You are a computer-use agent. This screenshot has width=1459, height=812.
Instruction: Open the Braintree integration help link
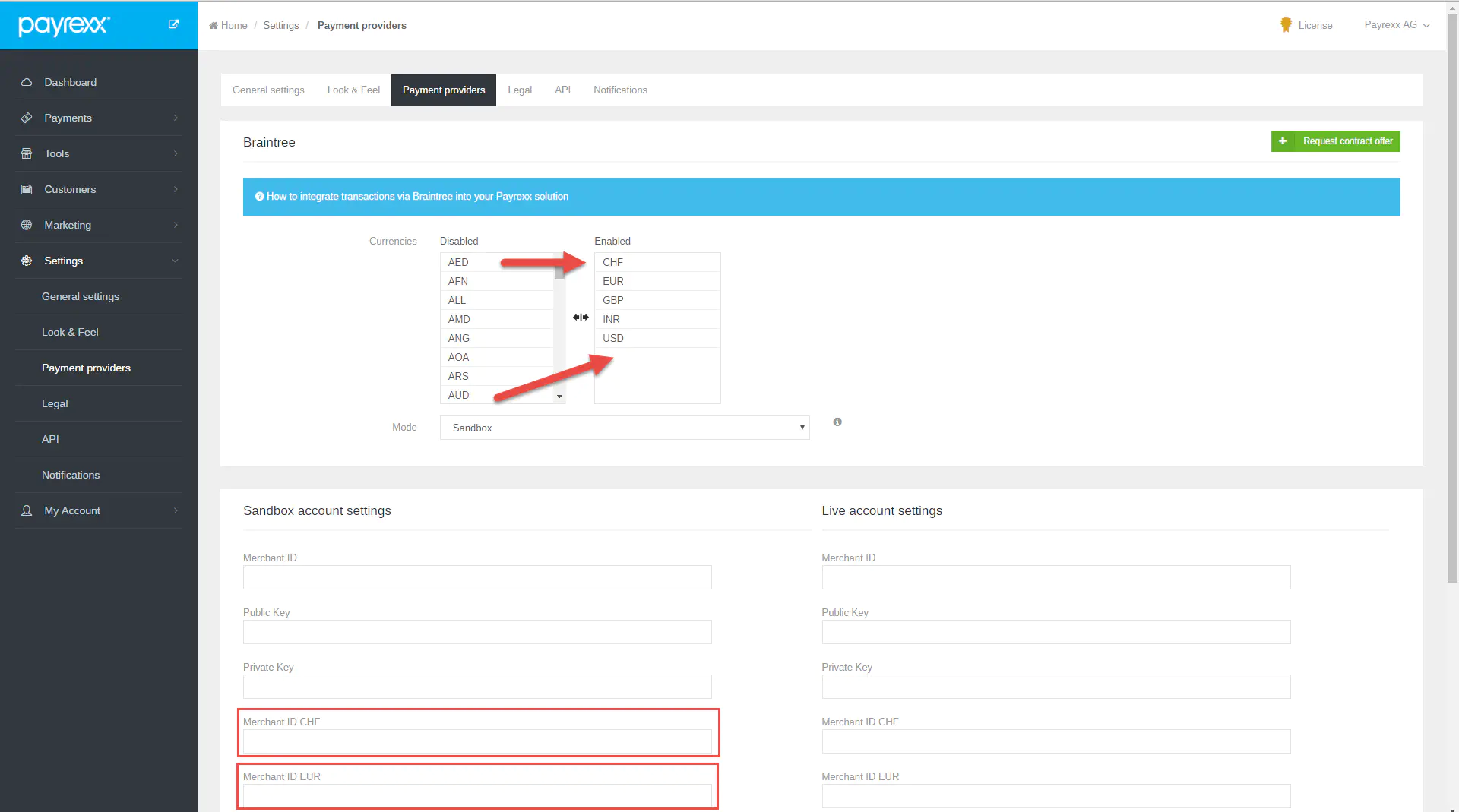point(417,197)
